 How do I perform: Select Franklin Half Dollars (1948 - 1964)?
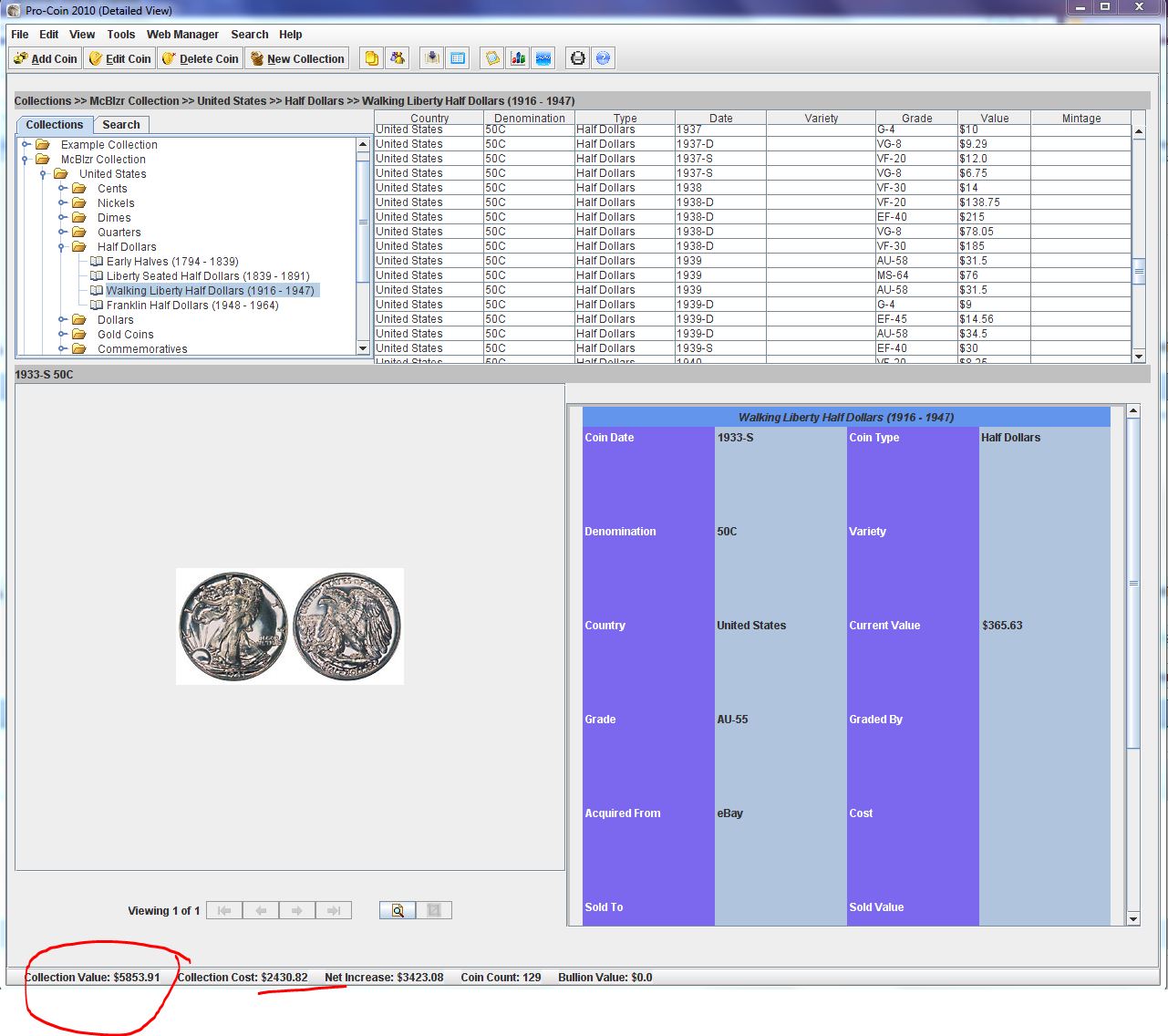(x=191, y=306)
